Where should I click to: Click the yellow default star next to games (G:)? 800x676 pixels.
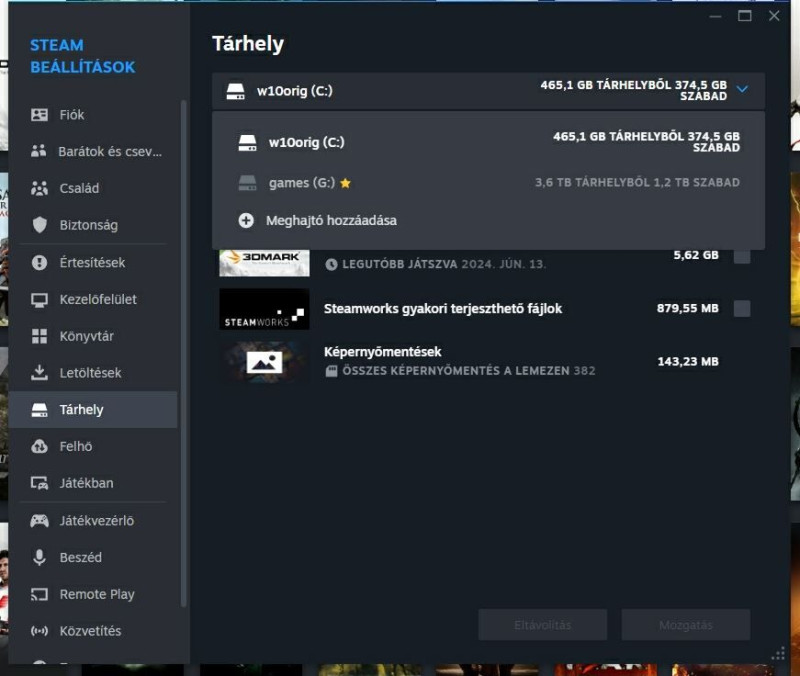click(345, 183)
